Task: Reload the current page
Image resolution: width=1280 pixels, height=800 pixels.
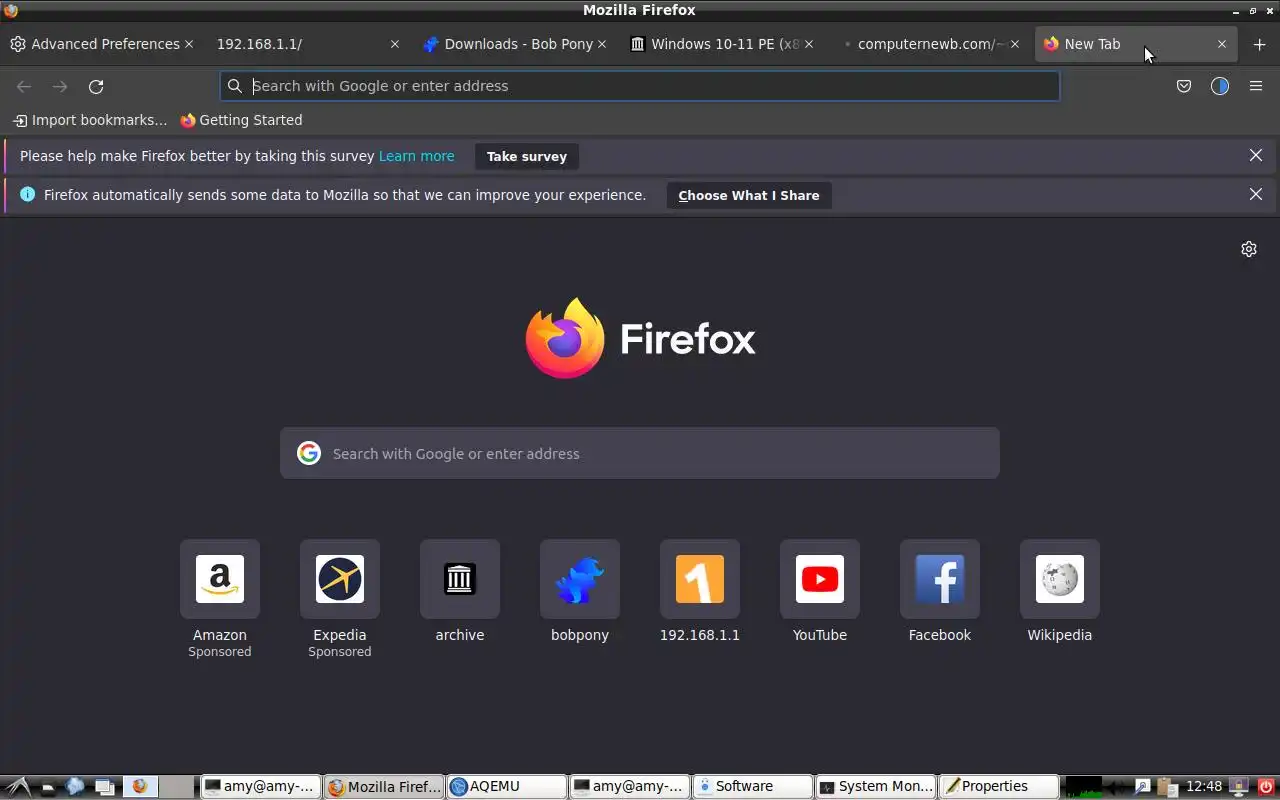Action: click(x=96, y=86)
